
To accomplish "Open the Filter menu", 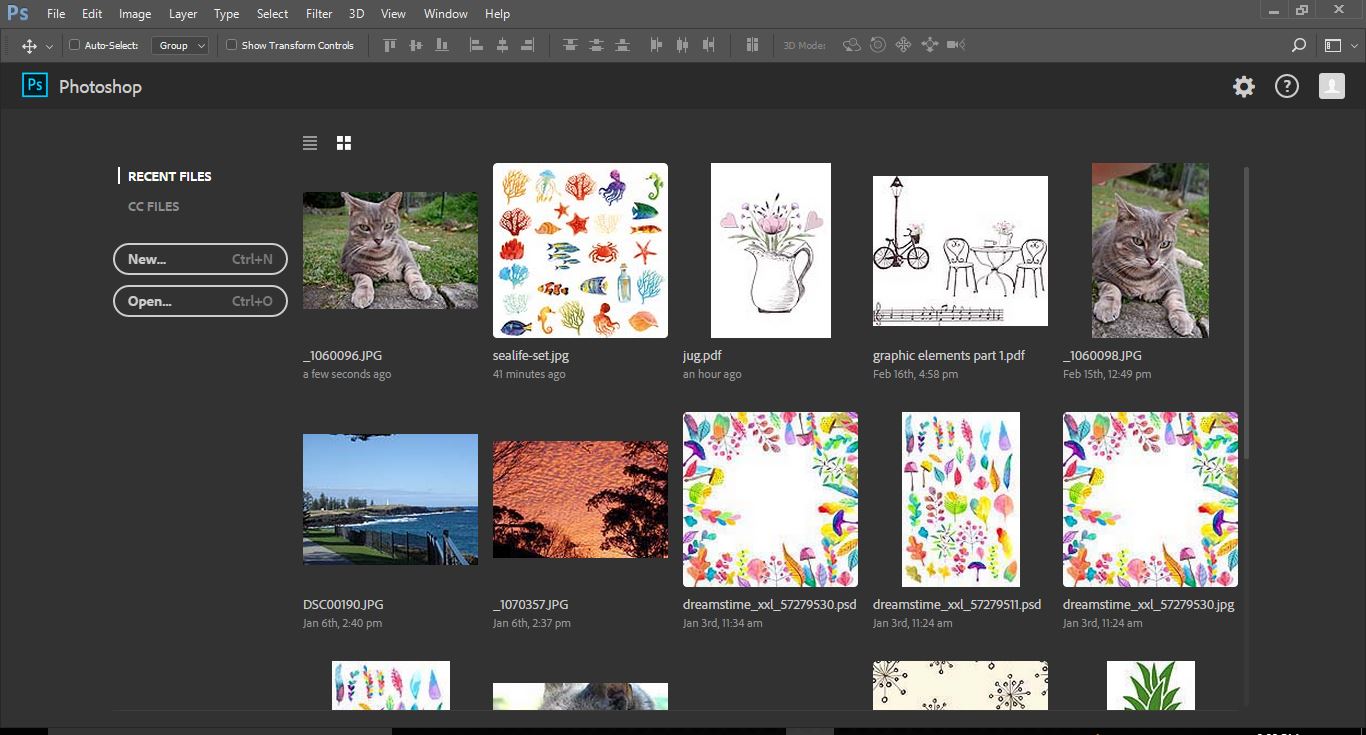I will [x=319, y=14].
